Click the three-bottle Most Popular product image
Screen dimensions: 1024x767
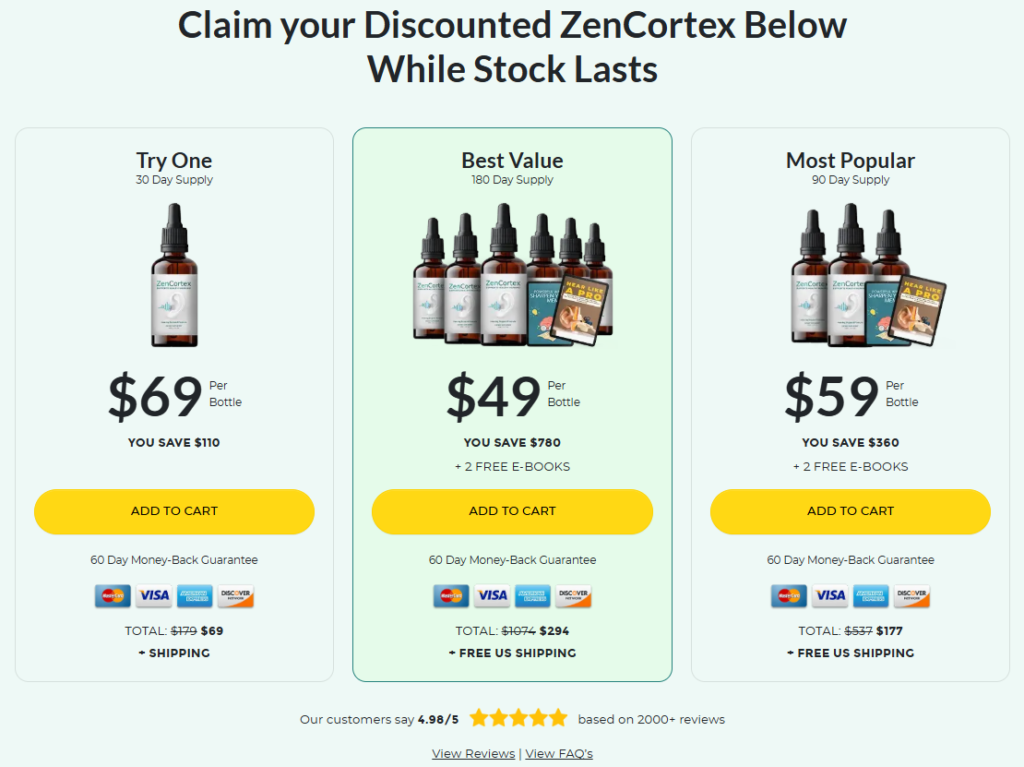[x=850, y=277]
